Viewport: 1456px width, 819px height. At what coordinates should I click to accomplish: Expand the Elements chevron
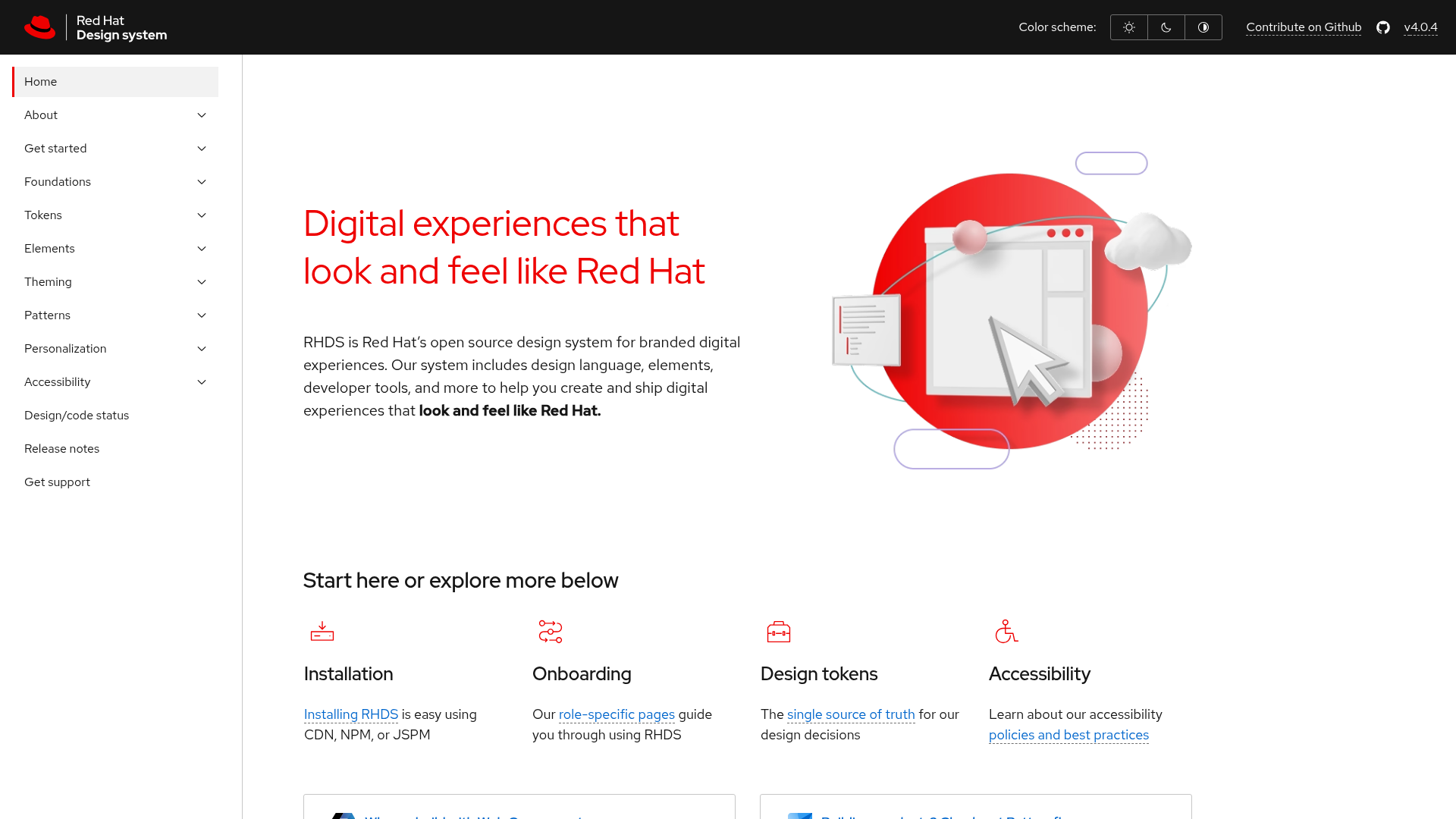click(202, 249)
